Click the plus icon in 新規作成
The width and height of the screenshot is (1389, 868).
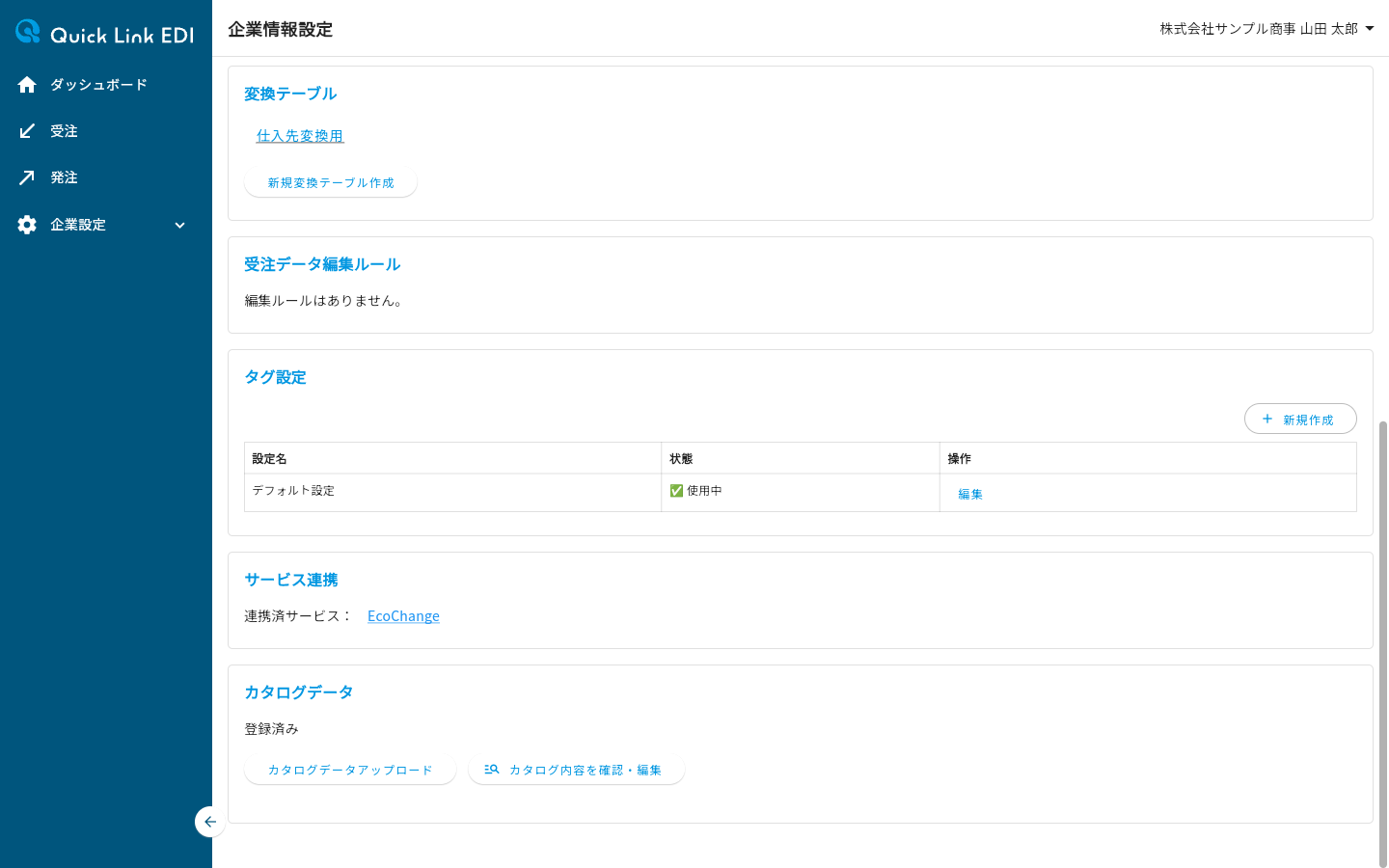pyautogui.click(x=1267, y=419)
